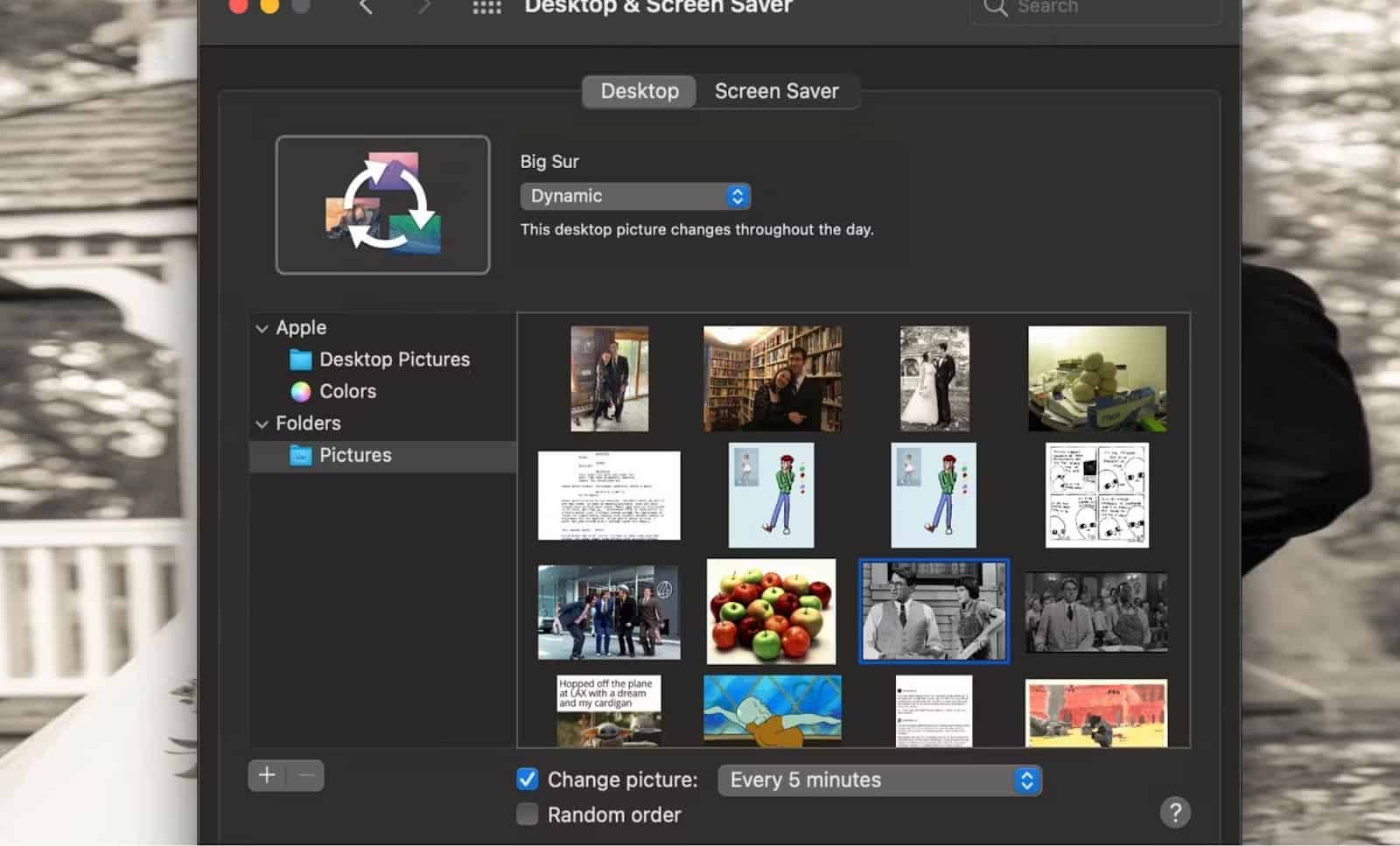The image size is (1400, 846).
Task: Collapse the Folders sidebar section
Action: 262,423
